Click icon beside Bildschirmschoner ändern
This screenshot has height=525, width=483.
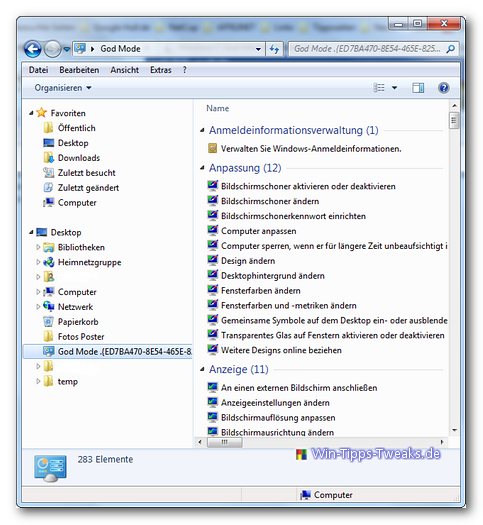pos(213,201)
